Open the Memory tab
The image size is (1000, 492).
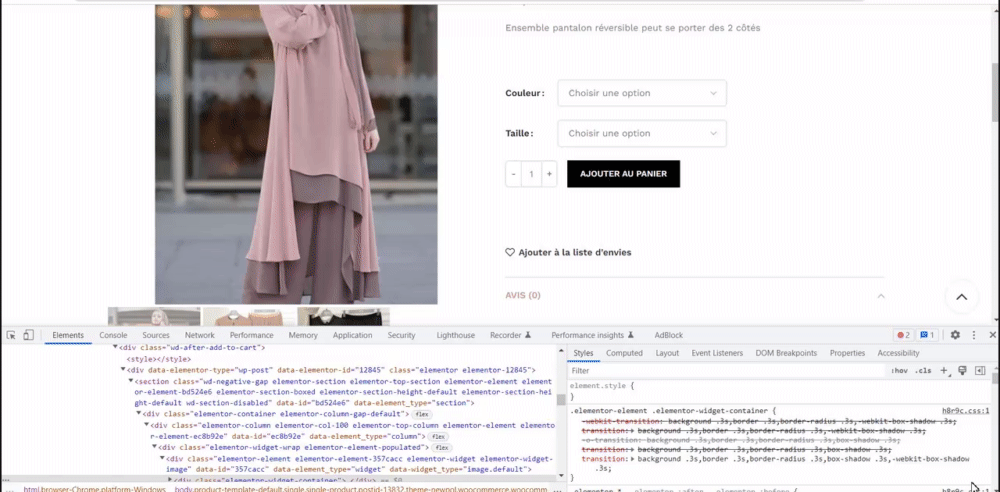[x=303, y=335]
